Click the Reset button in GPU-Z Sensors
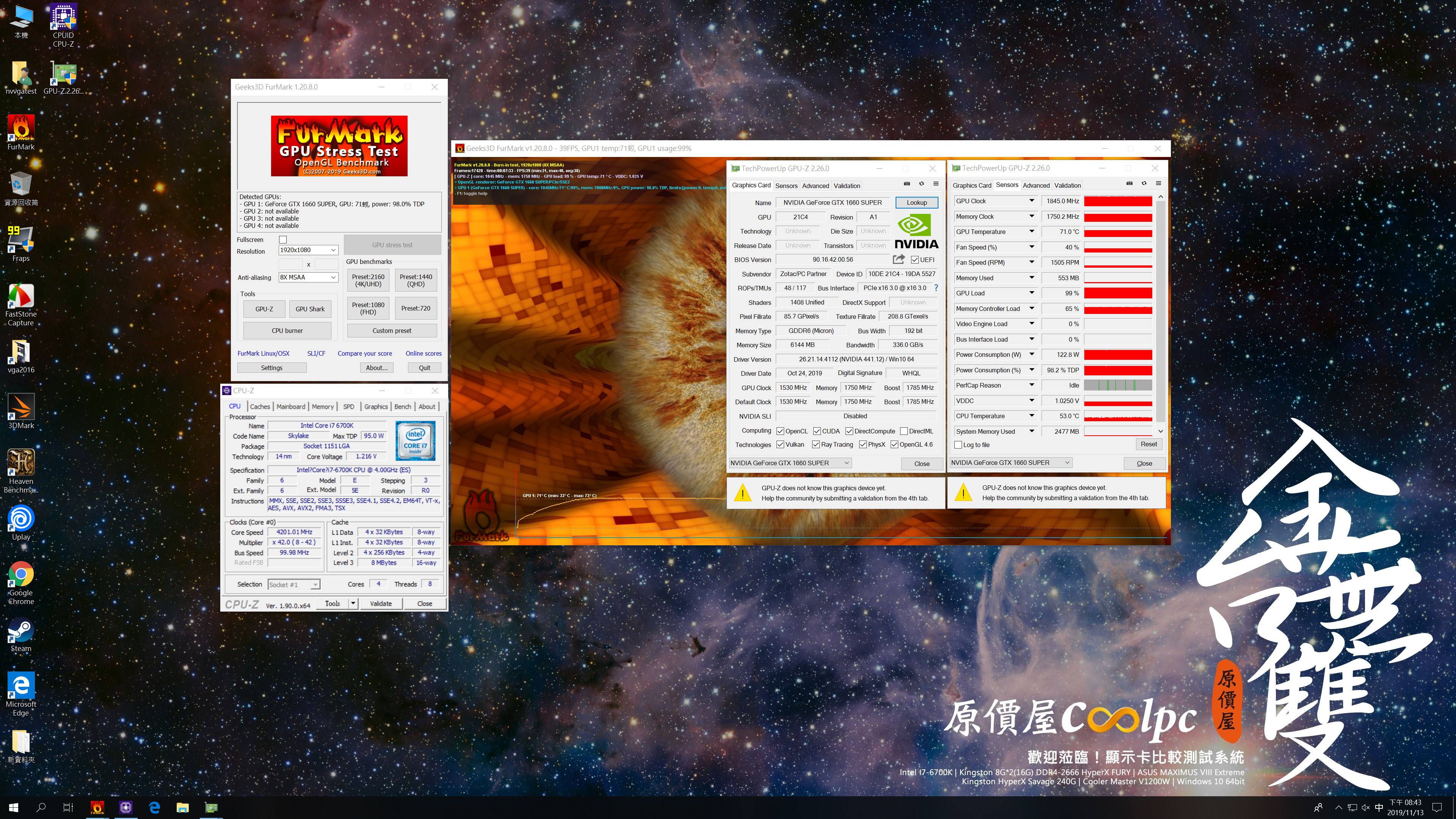Viewport: 1456px width, 819px height. pos(1148,444)
